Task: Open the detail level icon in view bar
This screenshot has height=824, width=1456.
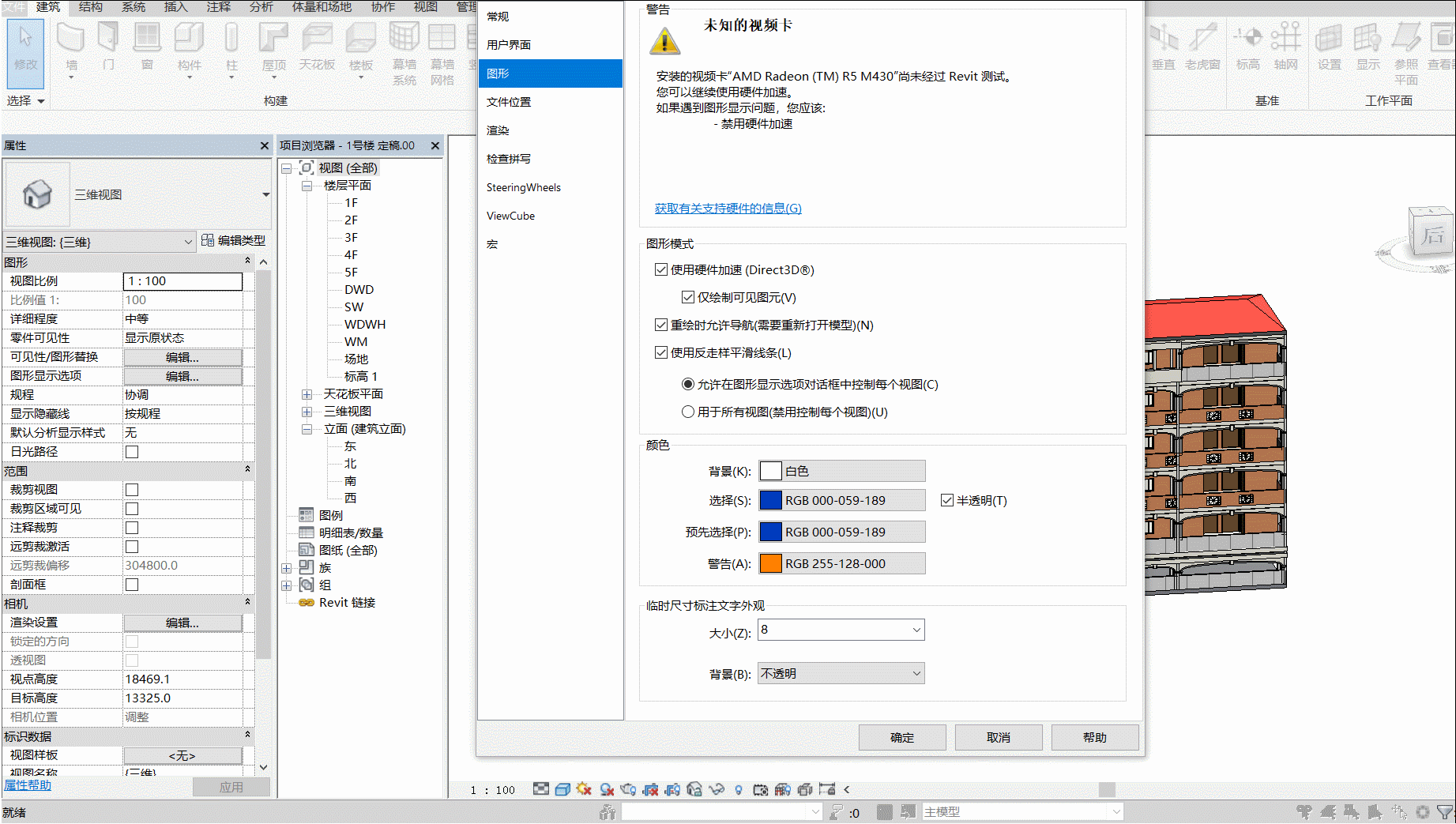Action: [541, 789]
